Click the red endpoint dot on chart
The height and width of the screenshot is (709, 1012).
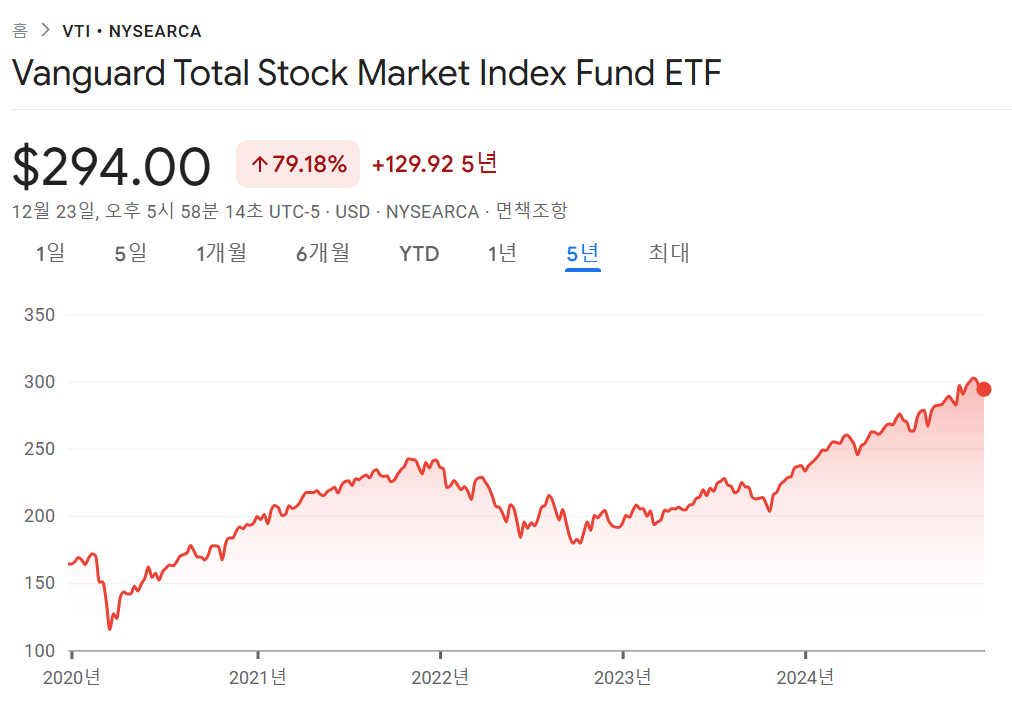(984, 389)
